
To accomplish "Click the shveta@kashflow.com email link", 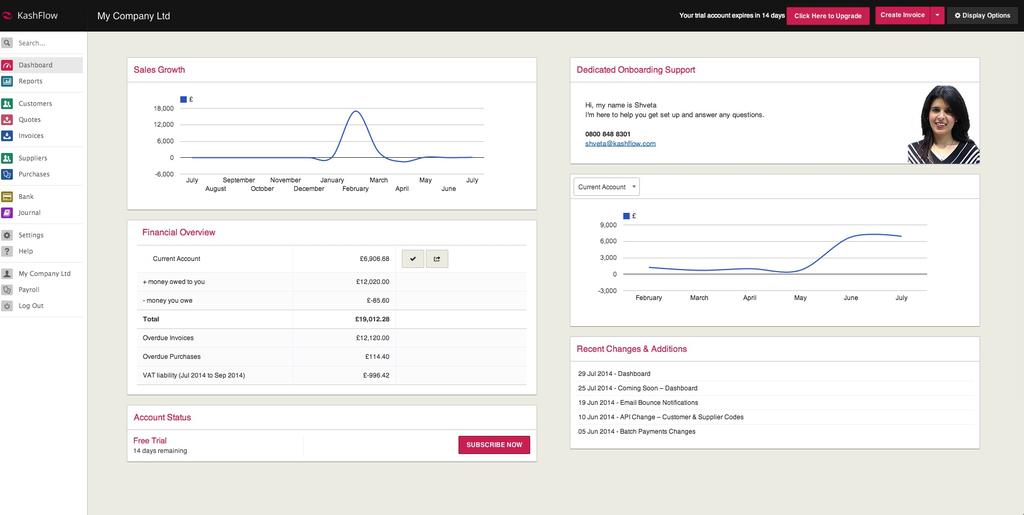I will (620, 144).
